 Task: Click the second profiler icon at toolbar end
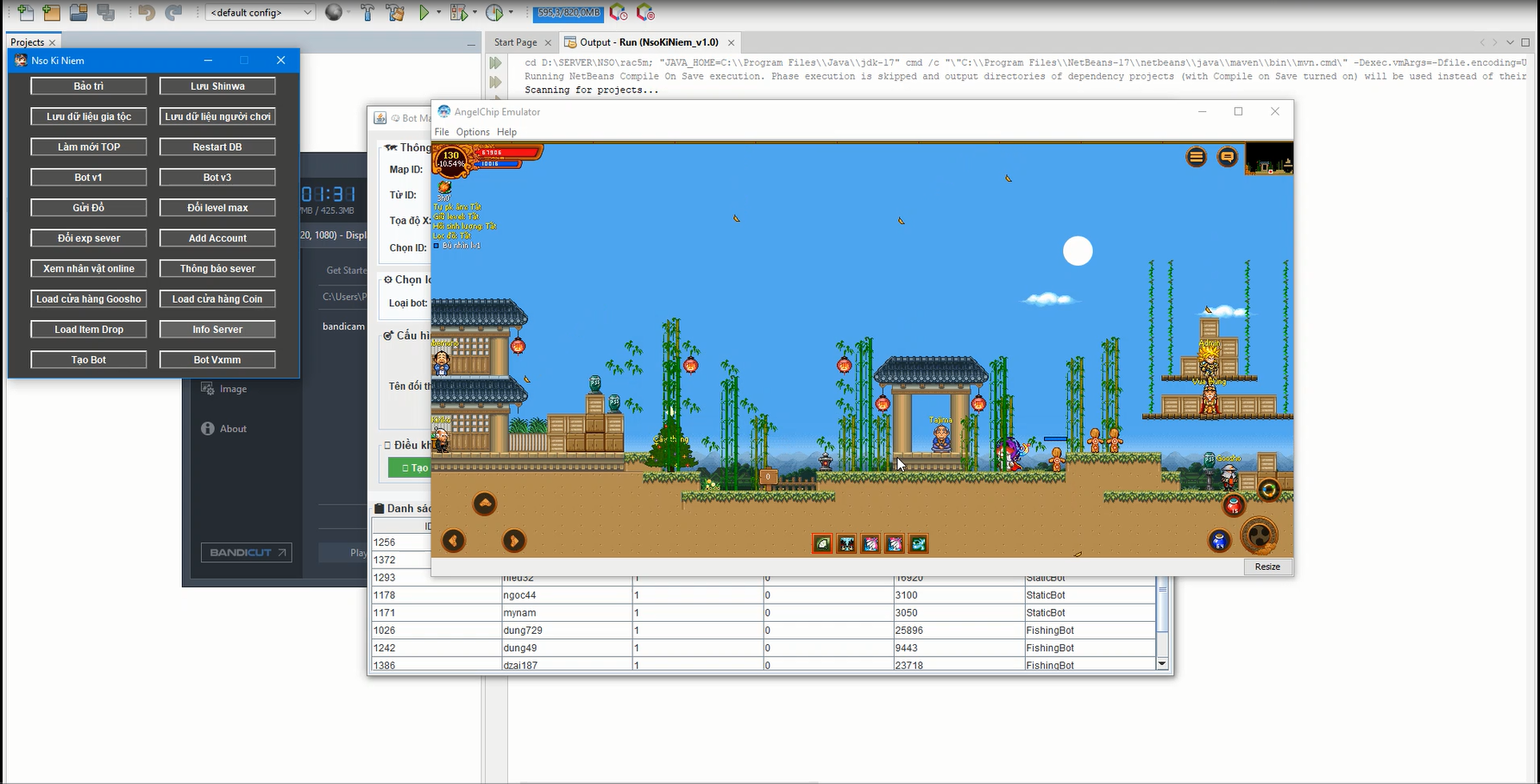644,12
